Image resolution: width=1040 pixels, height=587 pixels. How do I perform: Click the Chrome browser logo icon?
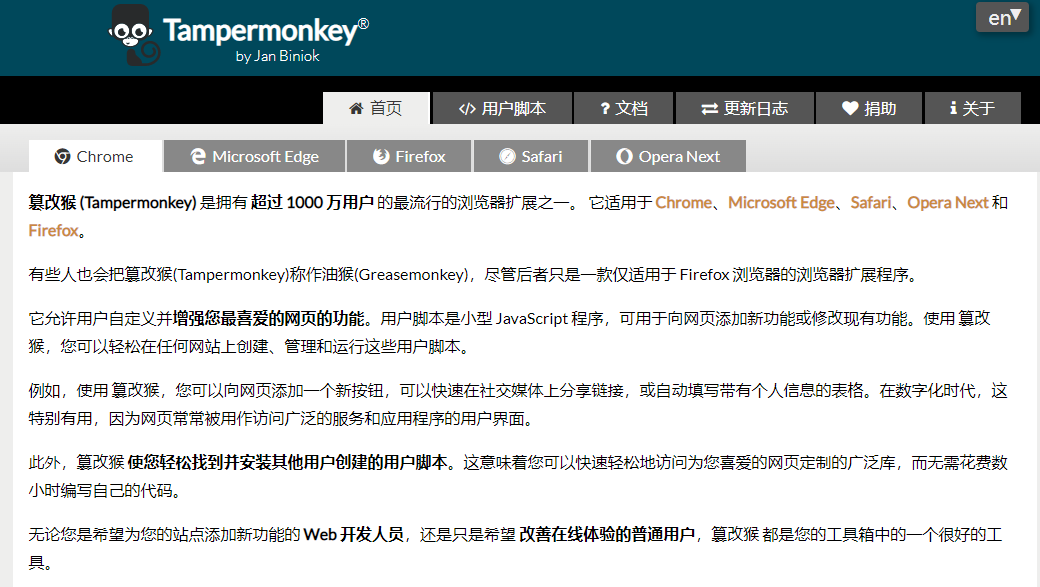pos(62,157)
